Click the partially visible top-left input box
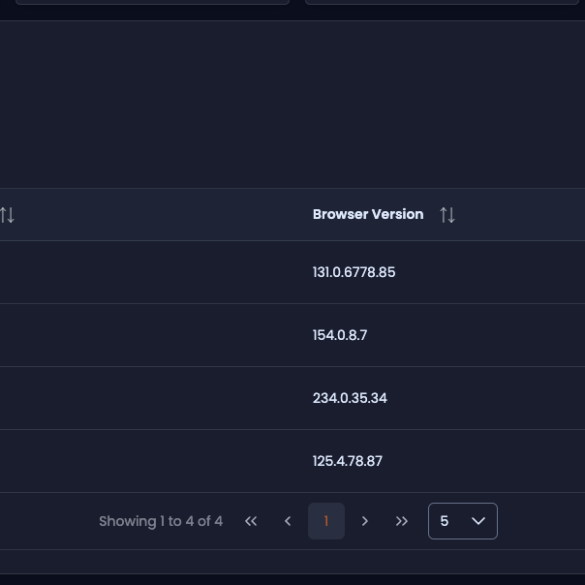 pyautogui.click(x=152, y=2)
